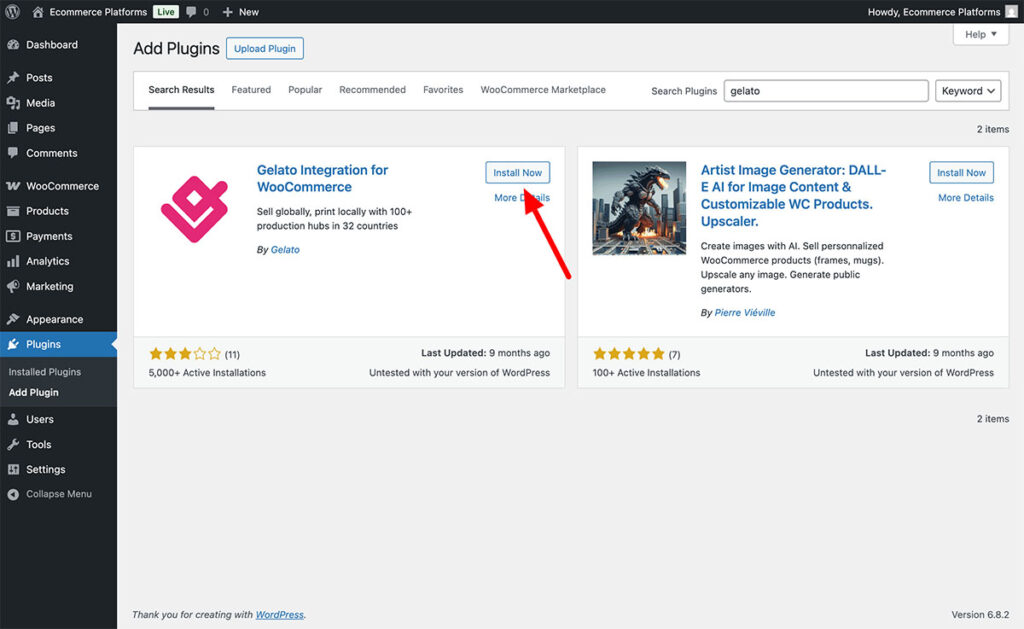The height and width of the screenshot is (629, 1024).
Task: Open Appearance paintbrush icon in sidebar
Action: coord(13,320)
